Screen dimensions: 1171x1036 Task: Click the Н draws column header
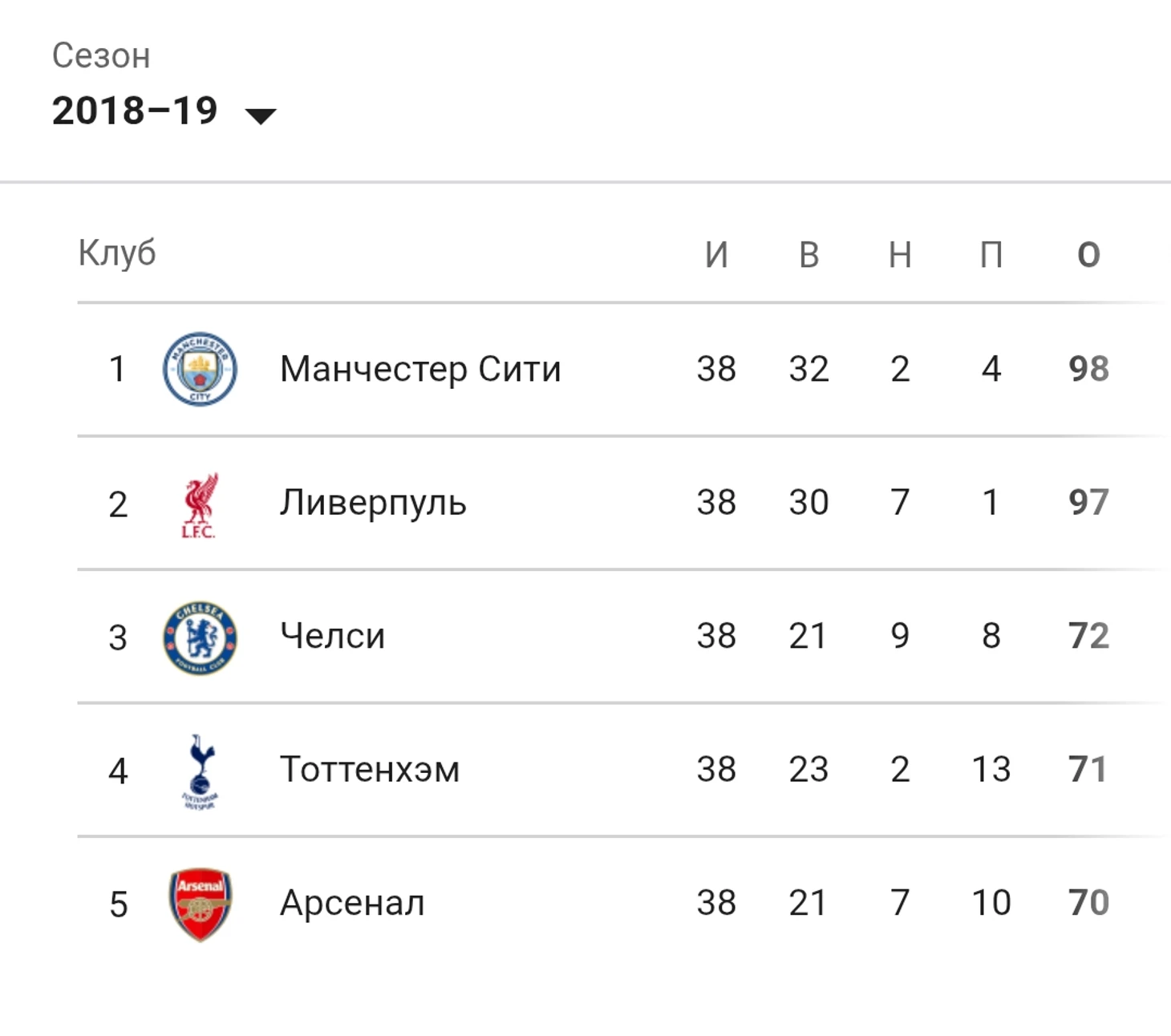tap(900, 255)
